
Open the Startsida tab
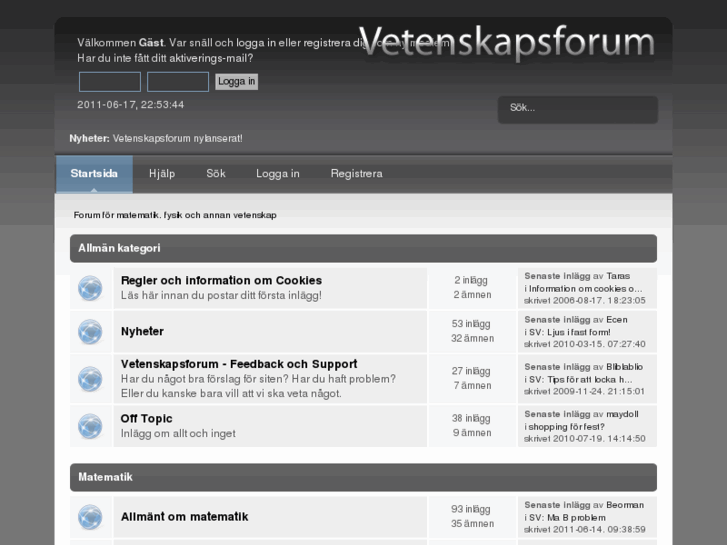pyautogui.click(x=94, y=174)
